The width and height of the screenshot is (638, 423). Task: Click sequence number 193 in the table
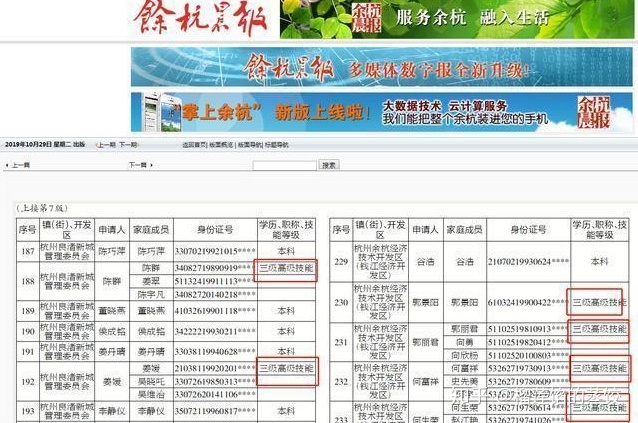click(28, 411)
